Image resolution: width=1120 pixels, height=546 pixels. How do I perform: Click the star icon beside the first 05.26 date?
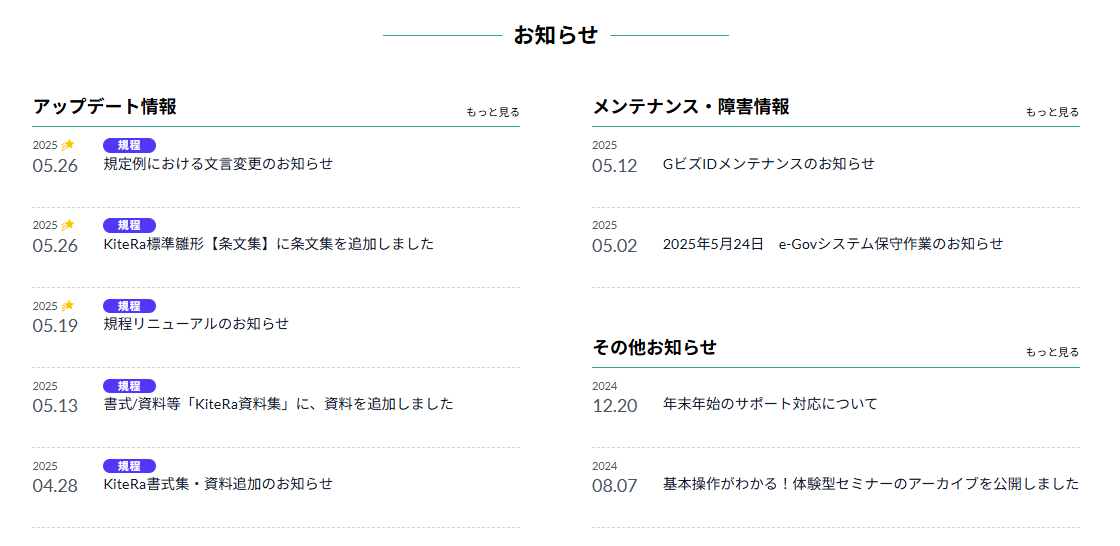[68, 145]
